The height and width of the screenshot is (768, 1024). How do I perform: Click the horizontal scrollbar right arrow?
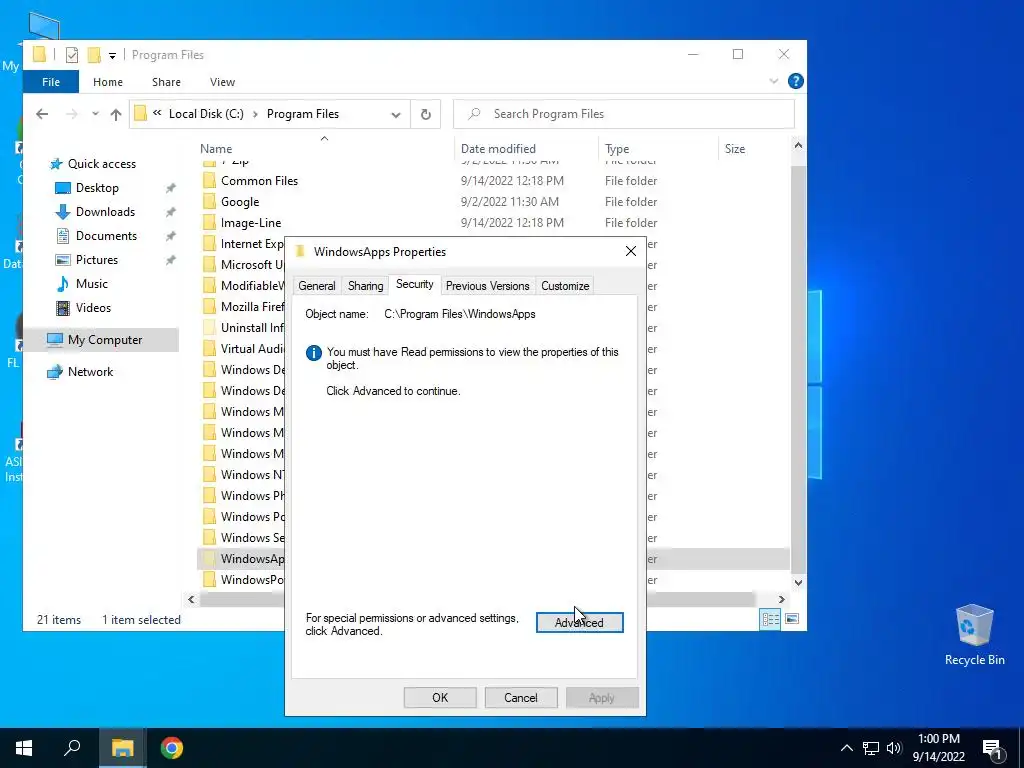click(781, 599)
